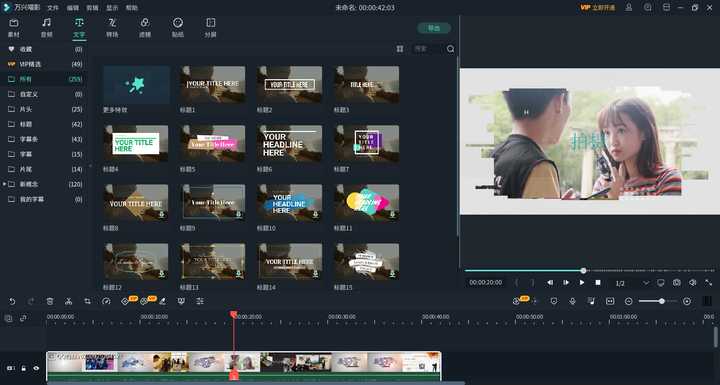Select the 片头 openers folder
The height and width of the screenshot is (385, 720).
[x=45, y=109]
